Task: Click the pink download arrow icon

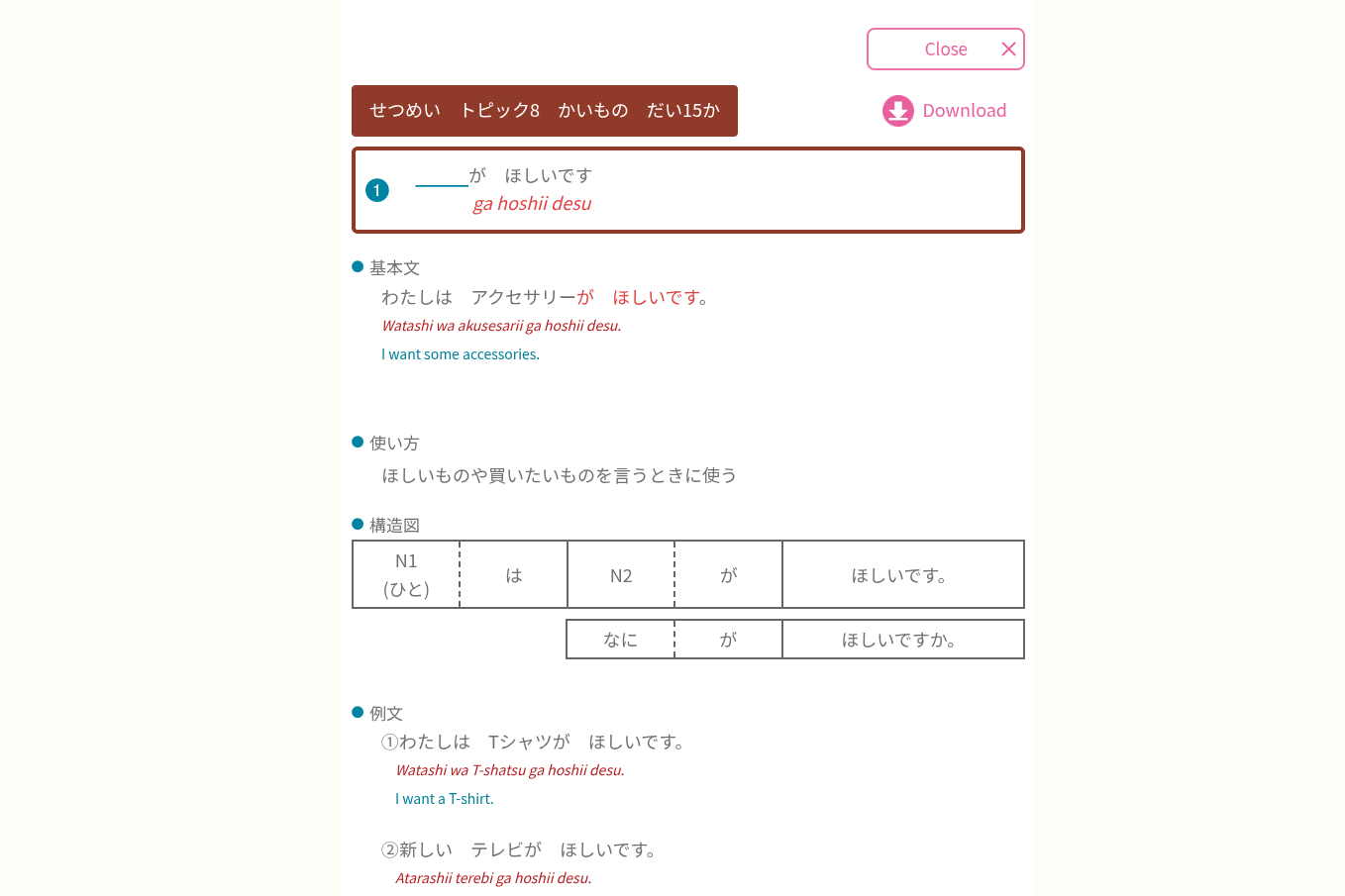Action: (x=898, y=111)
